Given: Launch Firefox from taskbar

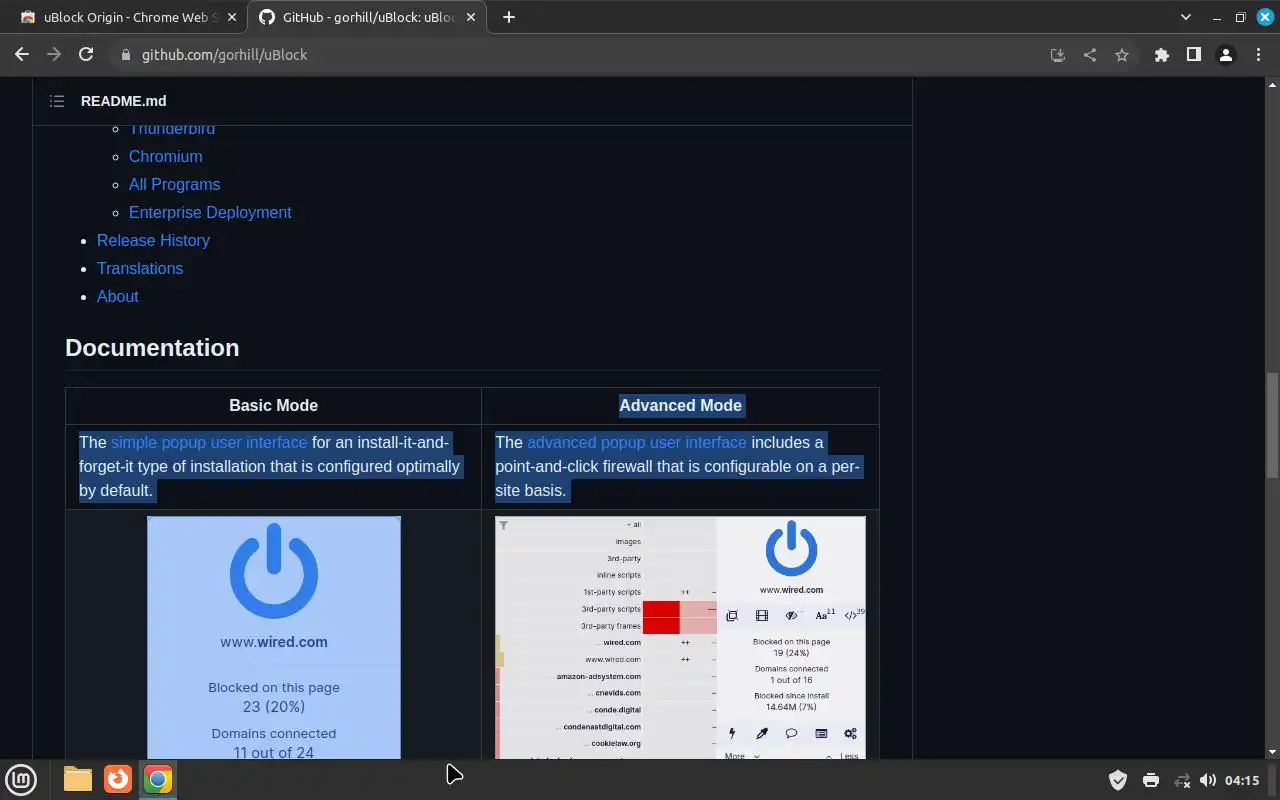Looking at the screenshot, I should point(118,779).
